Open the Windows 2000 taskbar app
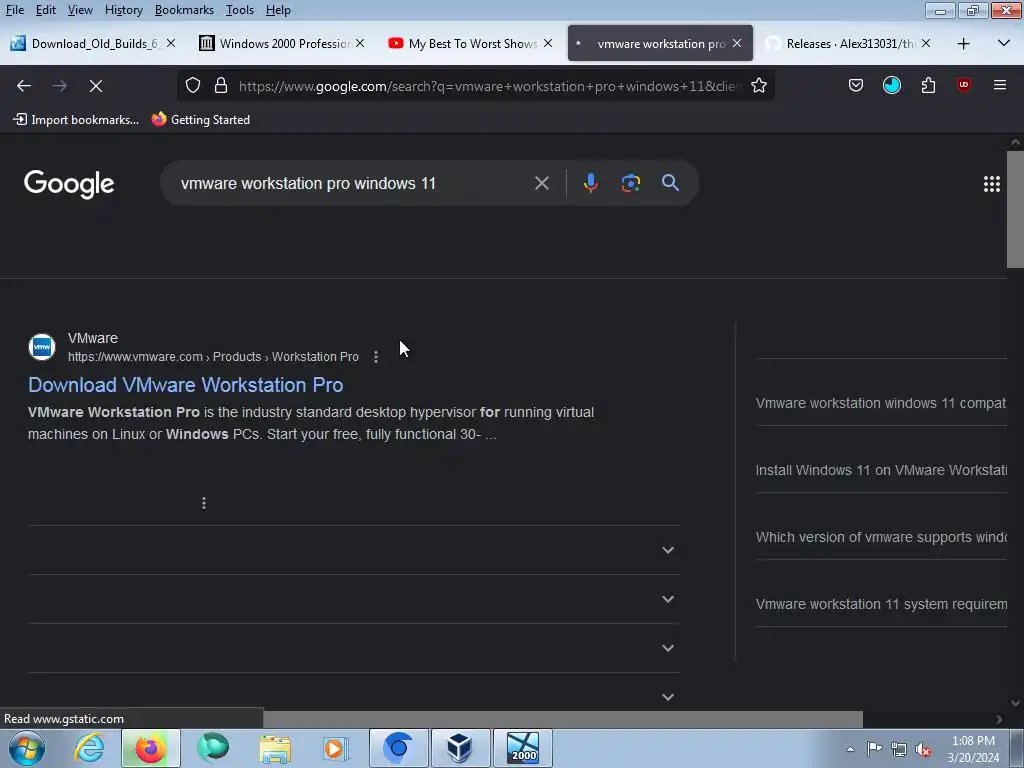 (522, 748)
